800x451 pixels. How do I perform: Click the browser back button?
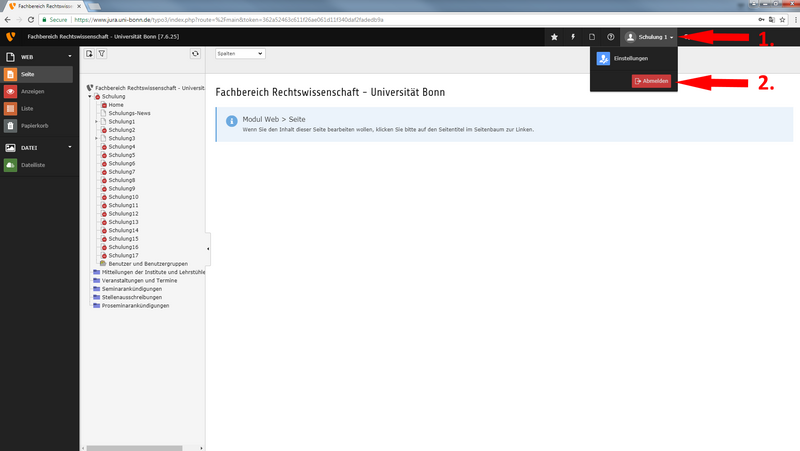click(7, 20)
